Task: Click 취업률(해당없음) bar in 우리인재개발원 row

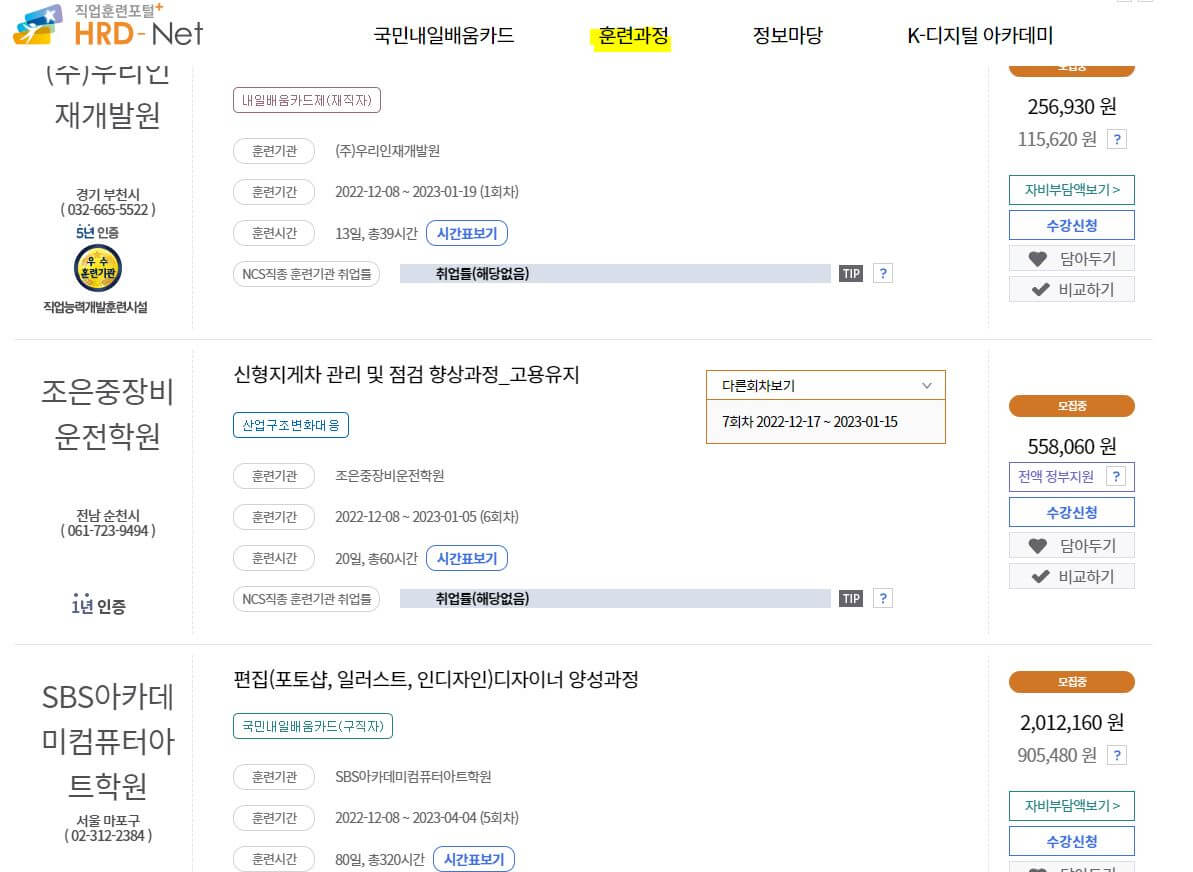Action: pos(615,274)
